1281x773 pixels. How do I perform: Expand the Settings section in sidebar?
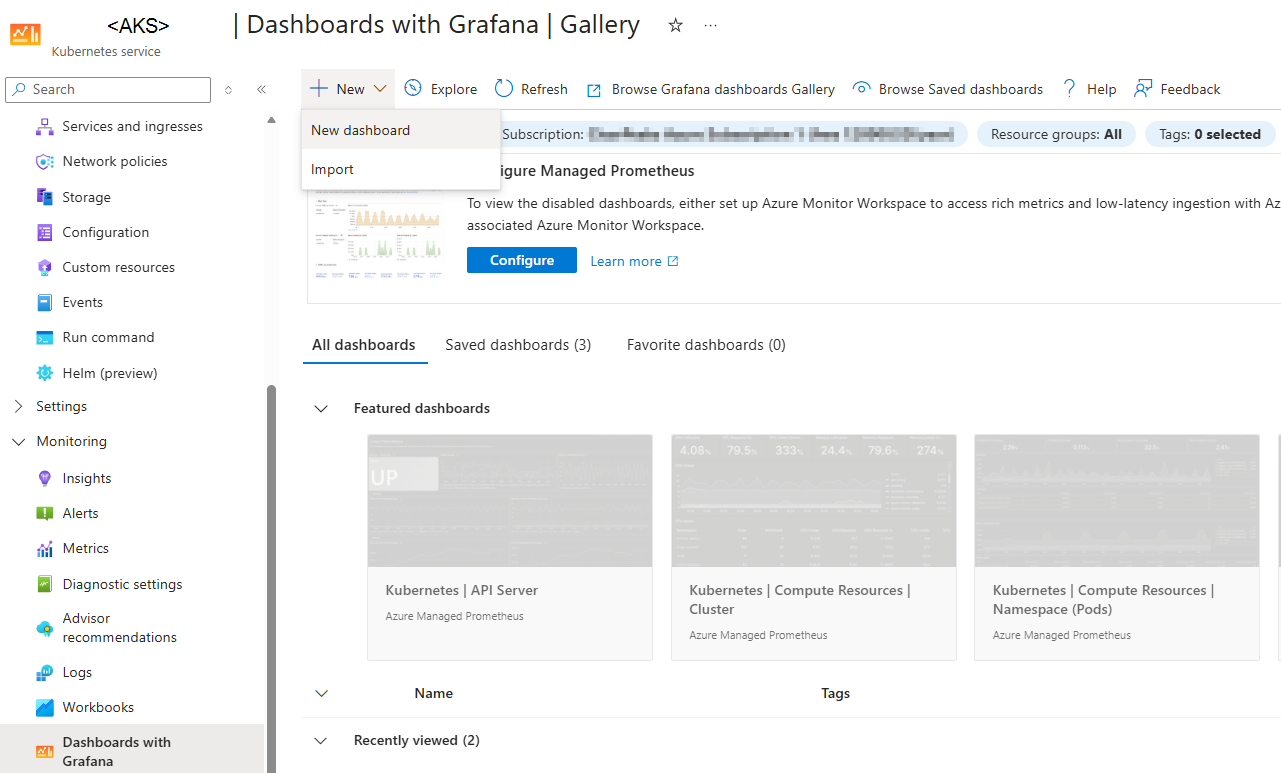19,406
